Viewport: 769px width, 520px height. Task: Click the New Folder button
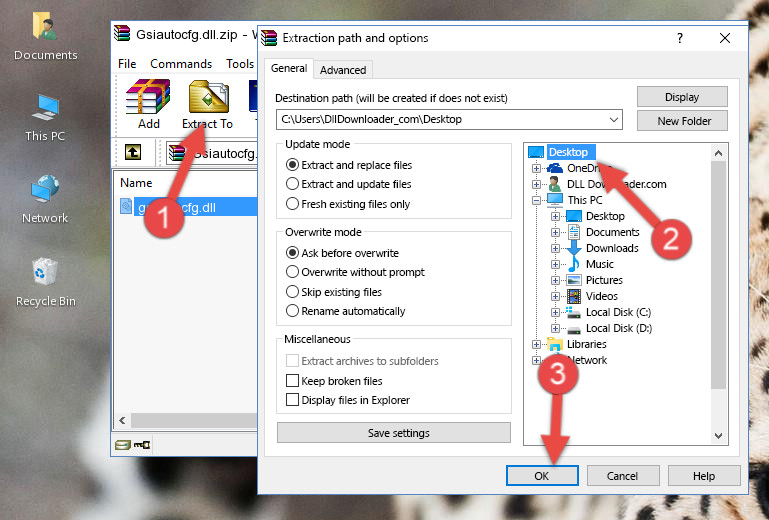point(682,121)
